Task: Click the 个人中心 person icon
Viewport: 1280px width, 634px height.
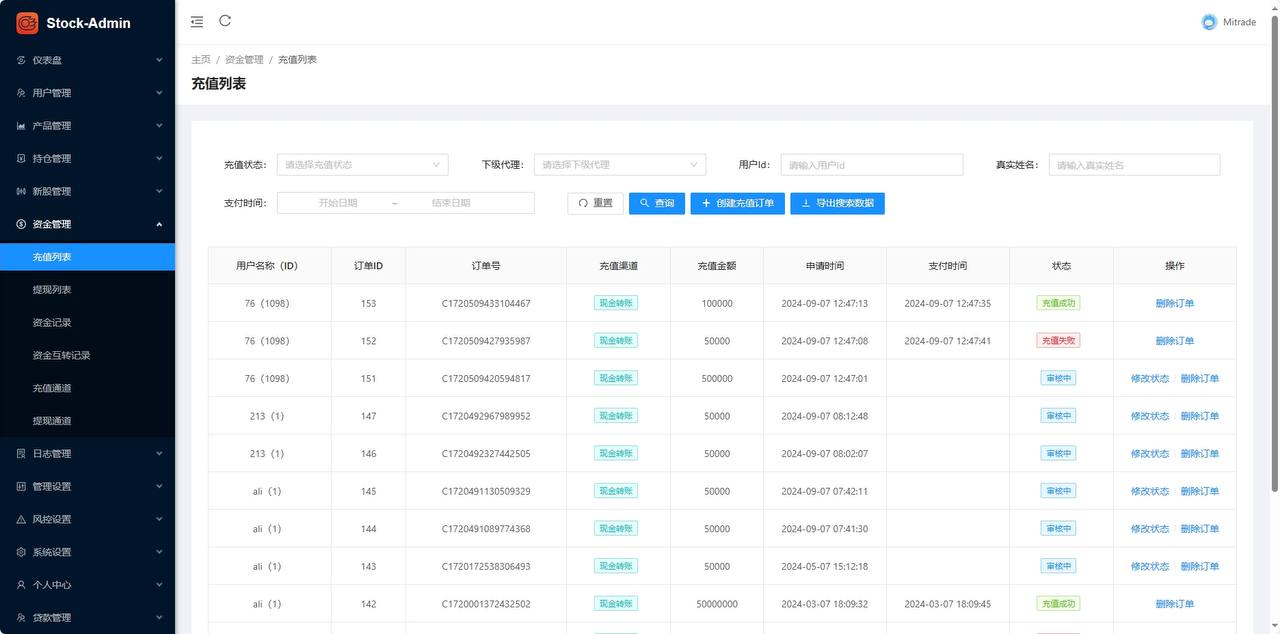Action: click(x=22, y=585)
